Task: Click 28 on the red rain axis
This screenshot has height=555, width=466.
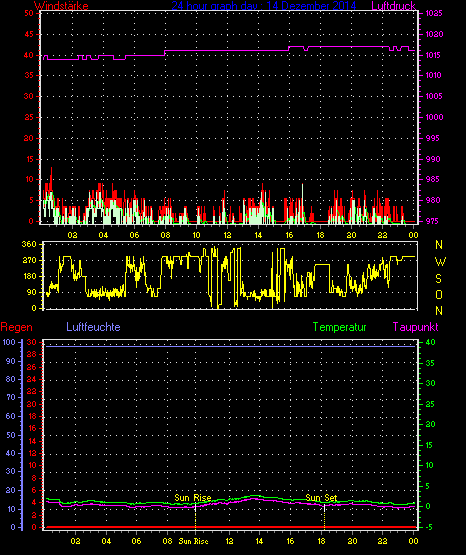Action: coord(32,355)
